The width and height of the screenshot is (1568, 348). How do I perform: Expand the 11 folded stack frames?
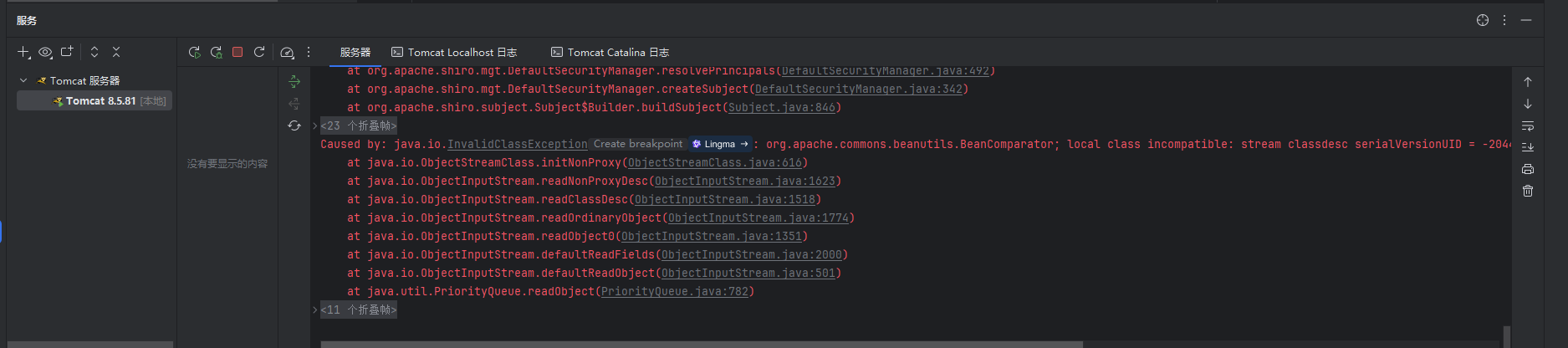[359, 310]
